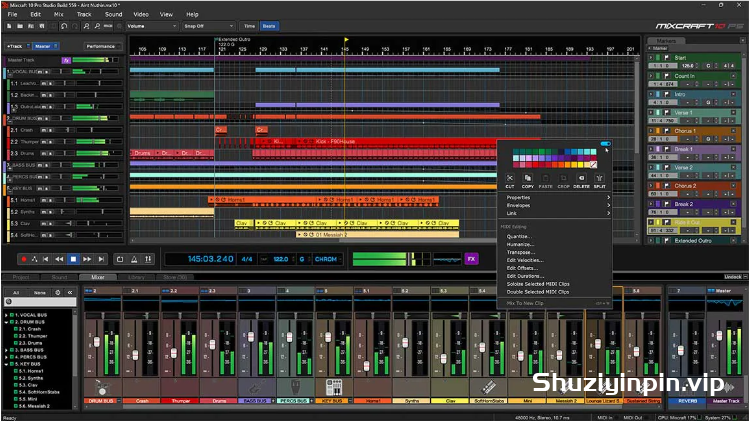750x421 pixels.
Task: Select Quantize... in the context menu
Action: (519, 236)
